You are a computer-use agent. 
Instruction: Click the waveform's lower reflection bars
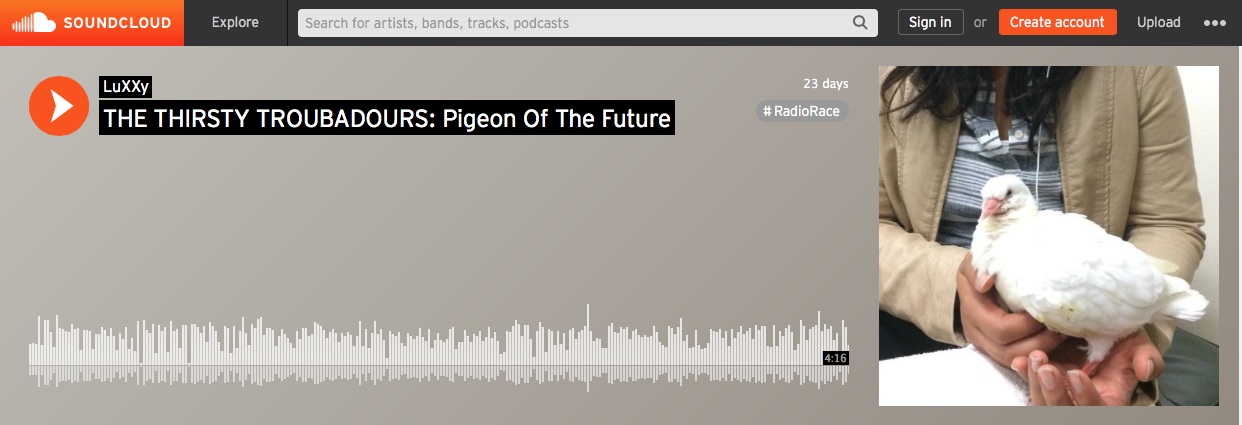coord(439,376)
